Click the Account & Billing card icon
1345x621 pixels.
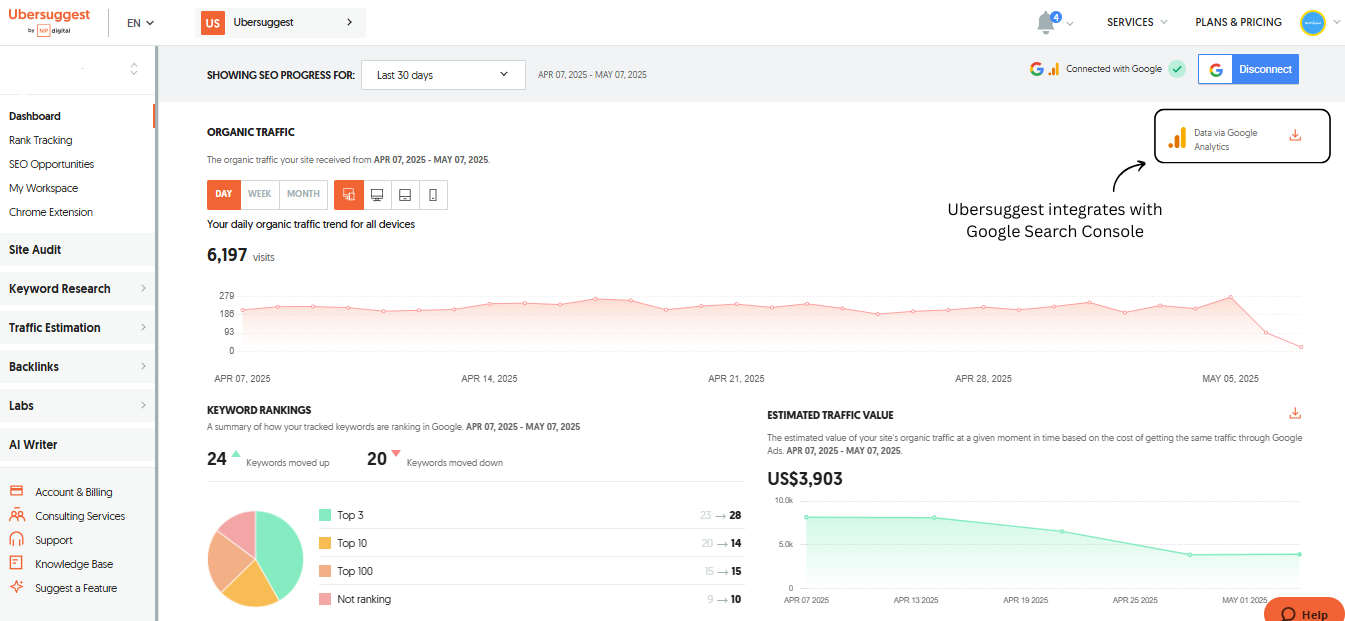[16, 491]
